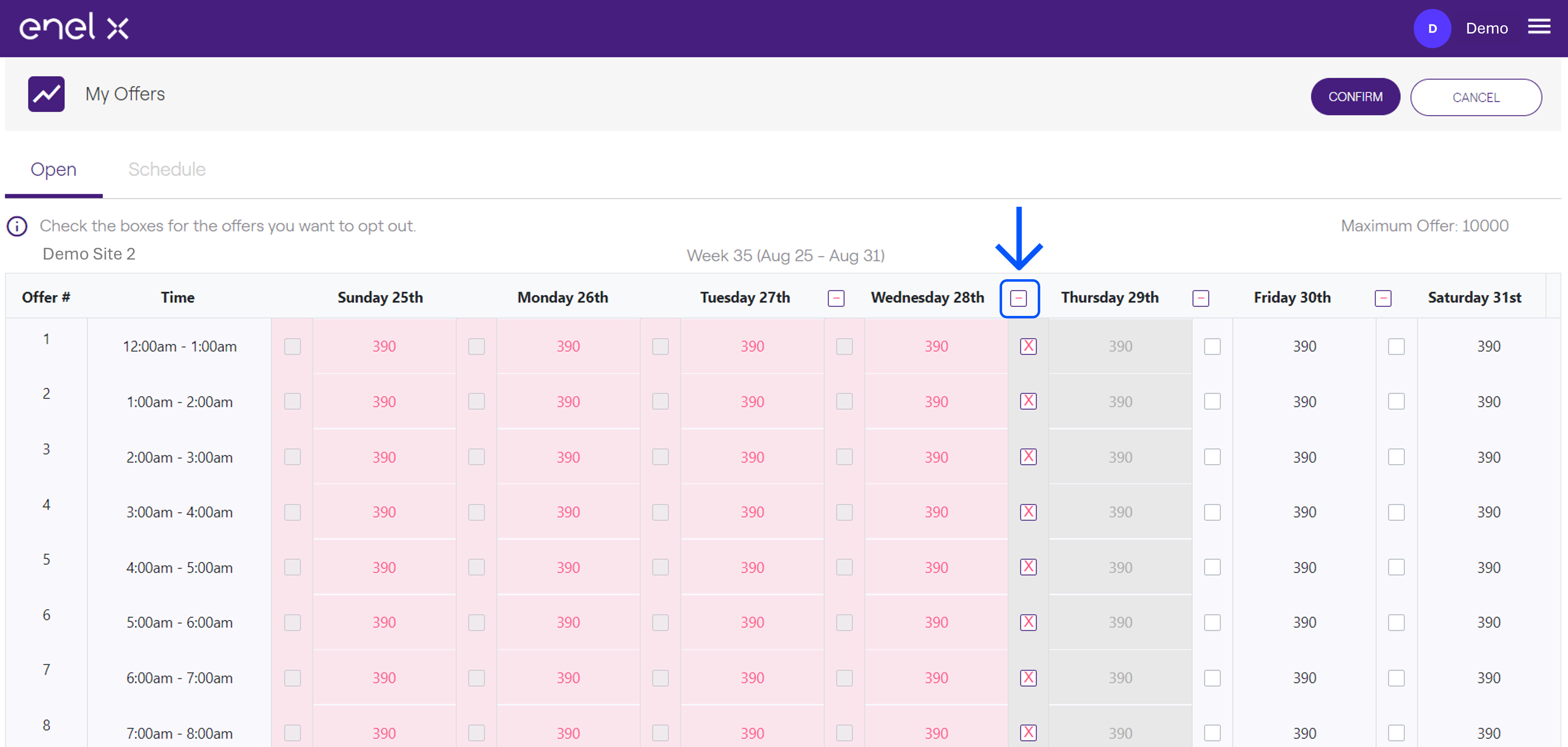This screenshot has width=1568, height=747.
Task: Click the CONFIRM button
Action: click(x=1355, y=97)
